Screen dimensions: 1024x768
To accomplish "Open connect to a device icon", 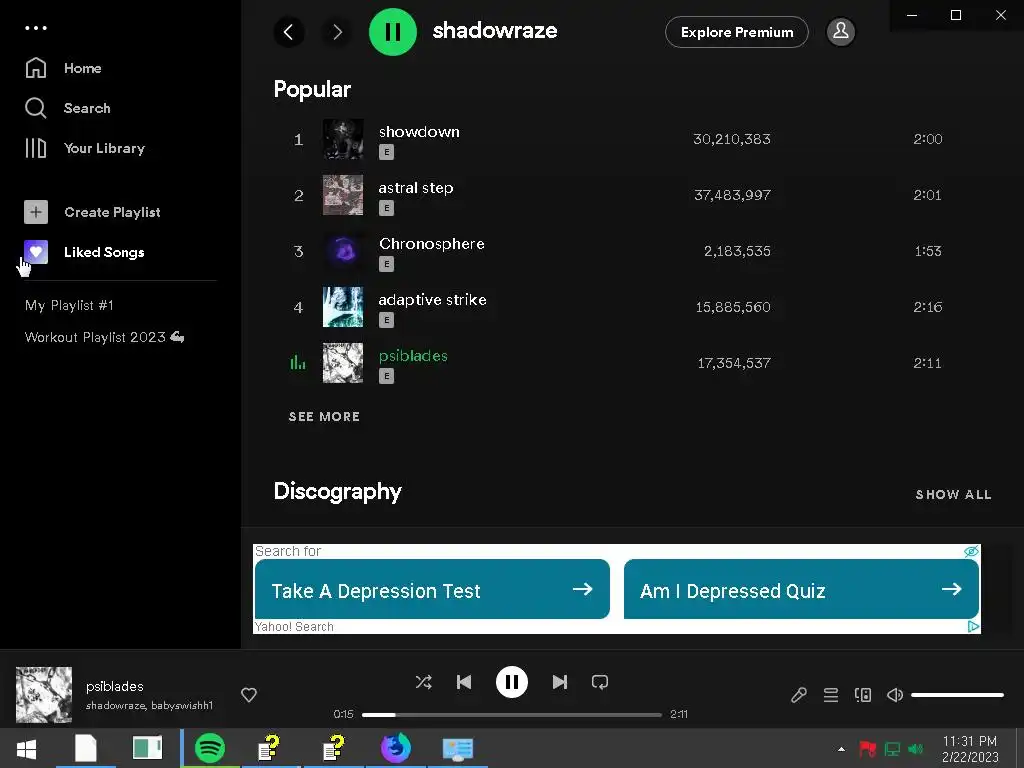I will [863, 695].
